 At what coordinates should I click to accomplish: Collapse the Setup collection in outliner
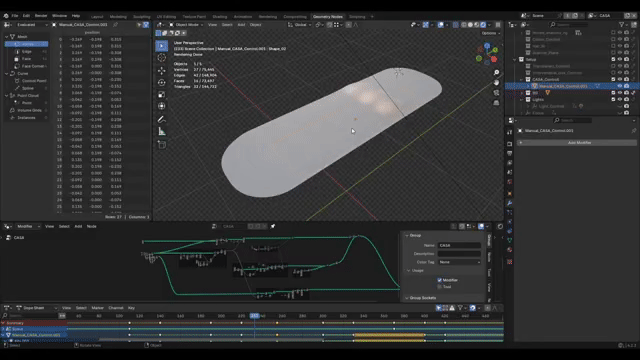point(515,60)
